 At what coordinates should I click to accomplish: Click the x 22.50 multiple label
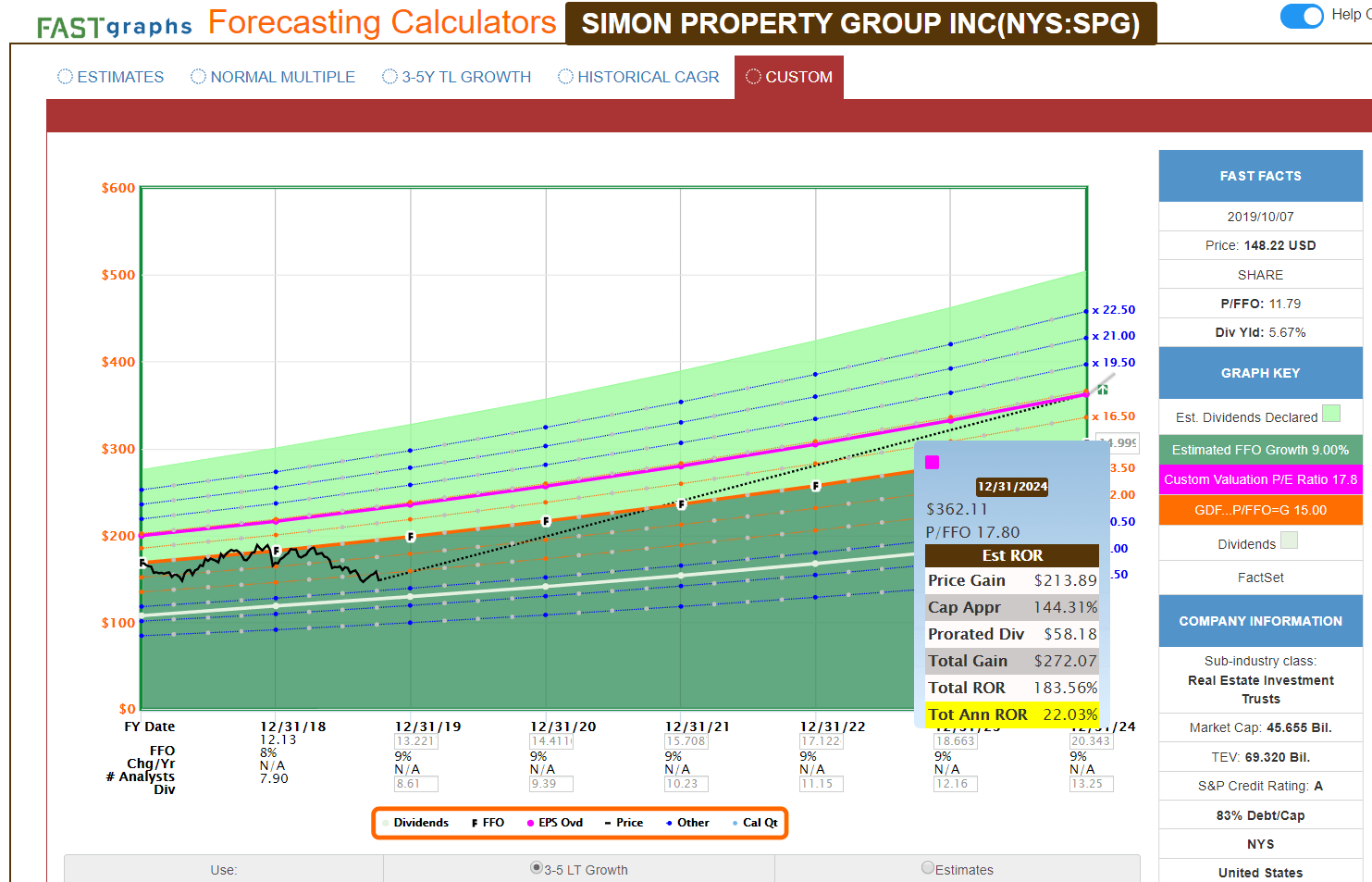coord(1113,310)
